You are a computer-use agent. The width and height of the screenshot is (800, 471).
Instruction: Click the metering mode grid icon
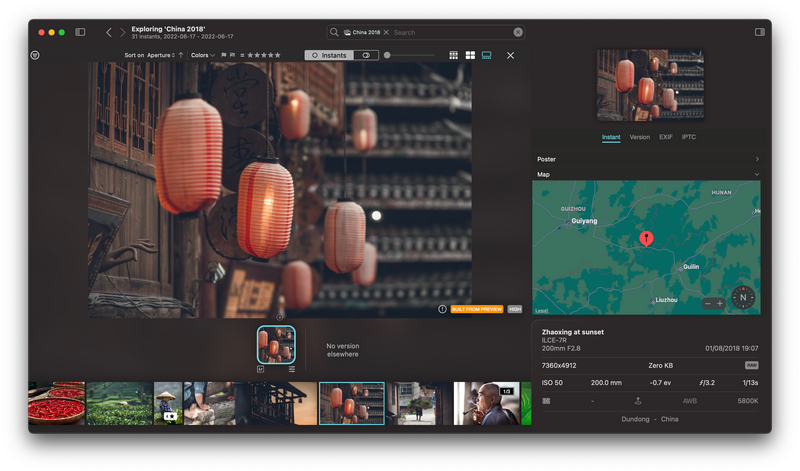click(x=546, y=401)
